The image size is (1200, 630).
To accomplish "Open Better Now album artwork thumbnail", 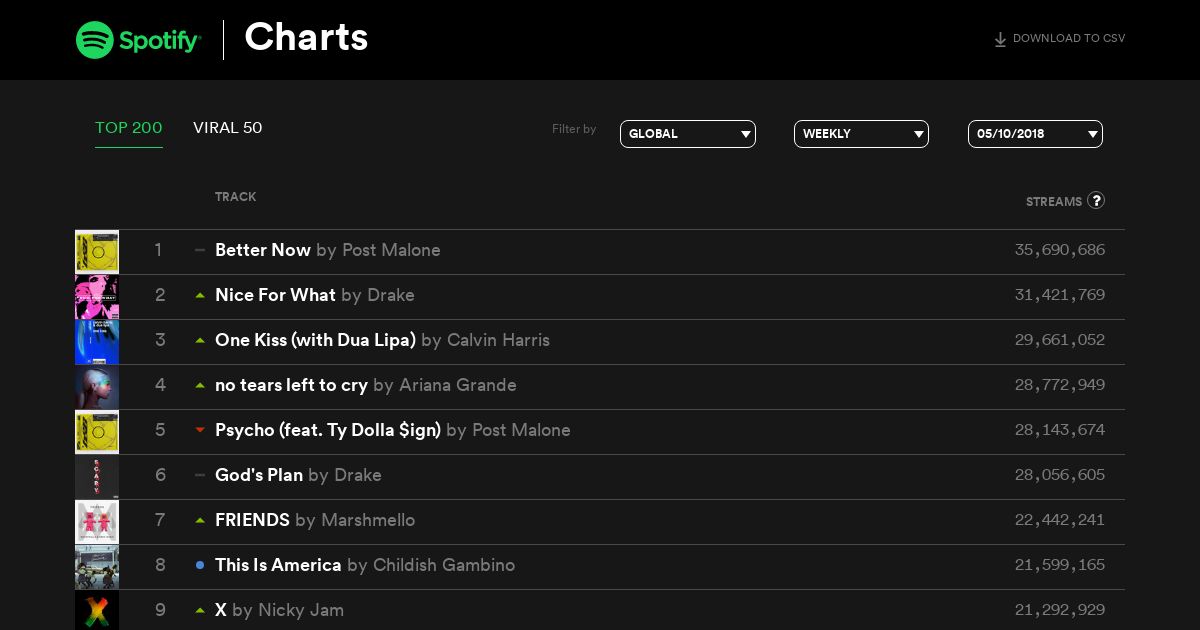I will 97,252.
